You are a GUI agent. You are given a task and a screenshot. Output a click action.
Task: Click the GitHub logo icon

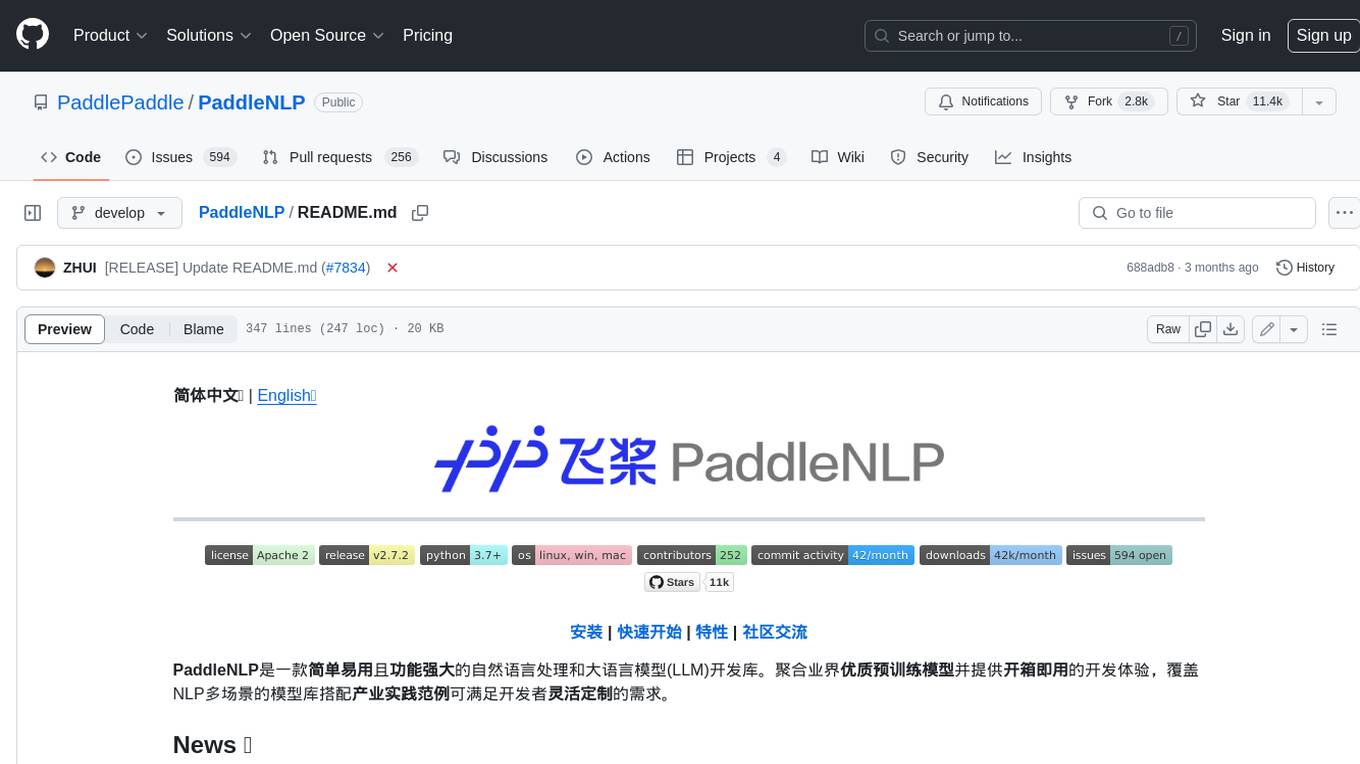32,35
